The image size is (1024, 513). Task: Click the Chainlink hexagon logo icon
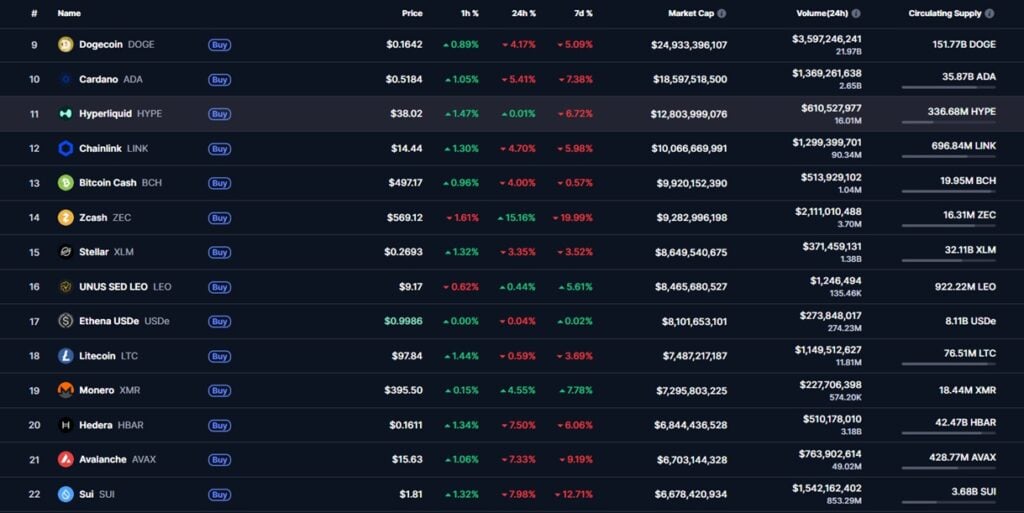pyautogui.click(x=66, y=149)
